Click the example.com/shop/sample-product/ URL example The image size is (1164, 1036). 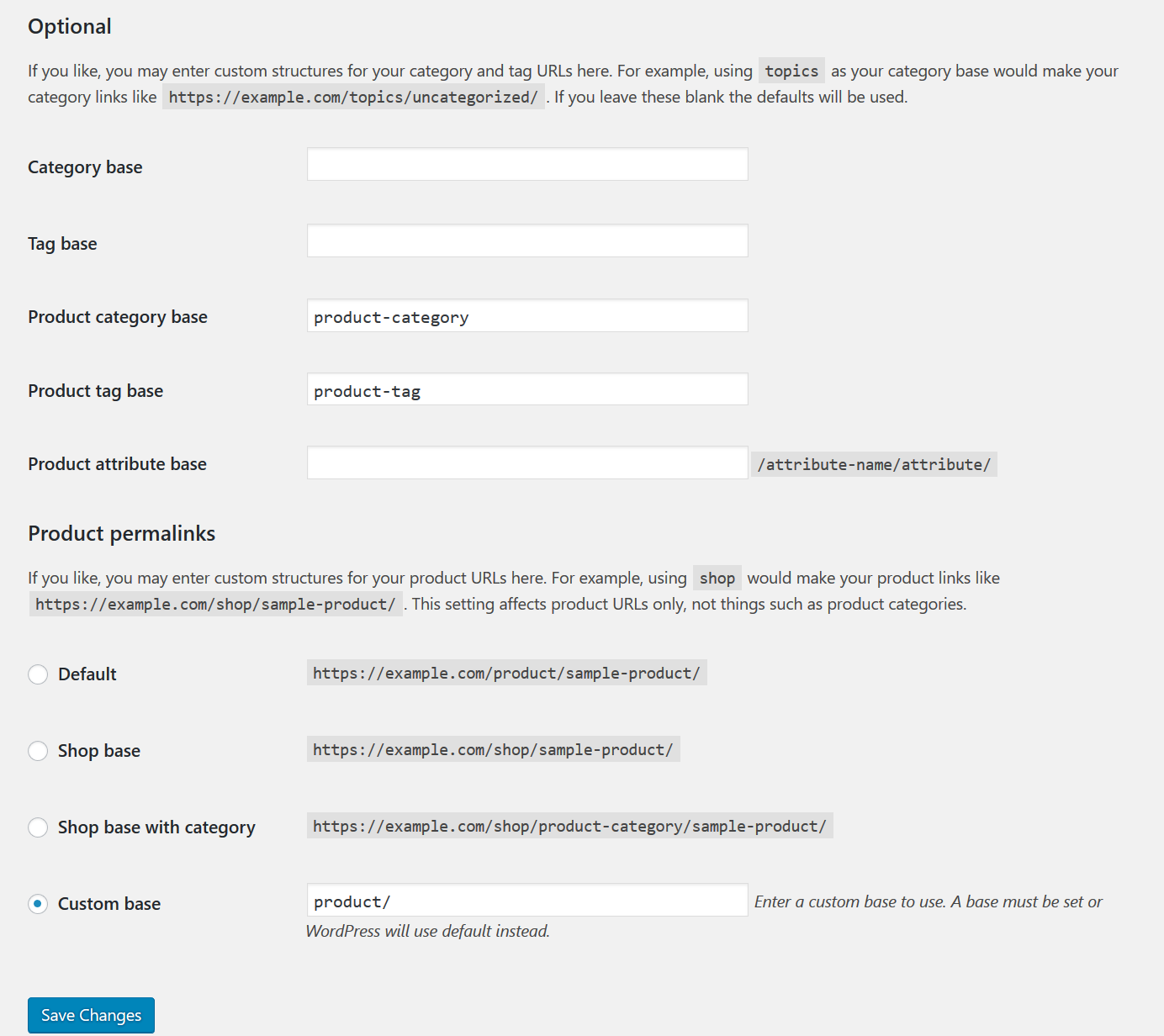[493, 750]
